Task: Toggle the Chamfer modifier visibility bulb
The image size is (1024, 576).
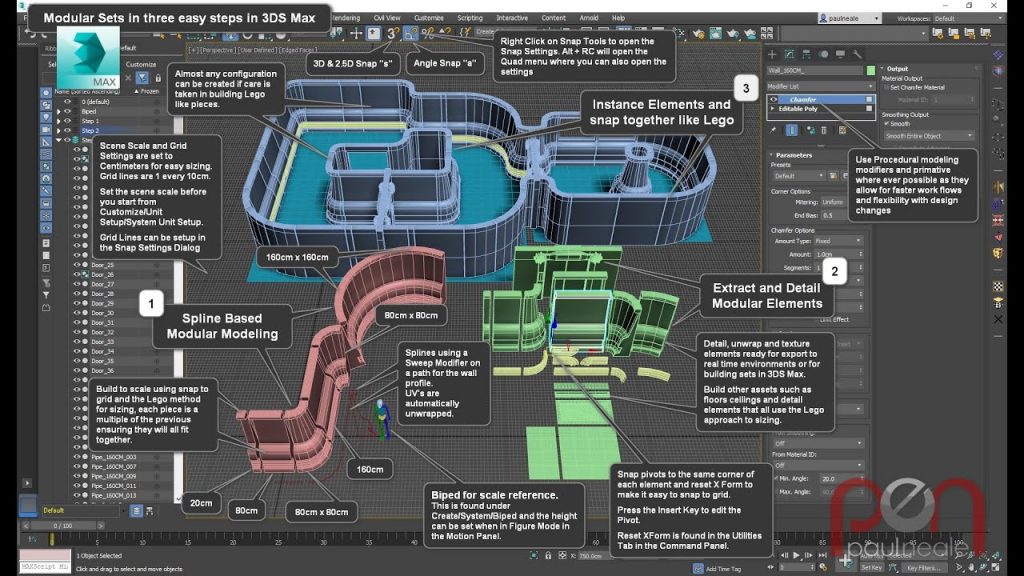Action: (x=774, y=100)
